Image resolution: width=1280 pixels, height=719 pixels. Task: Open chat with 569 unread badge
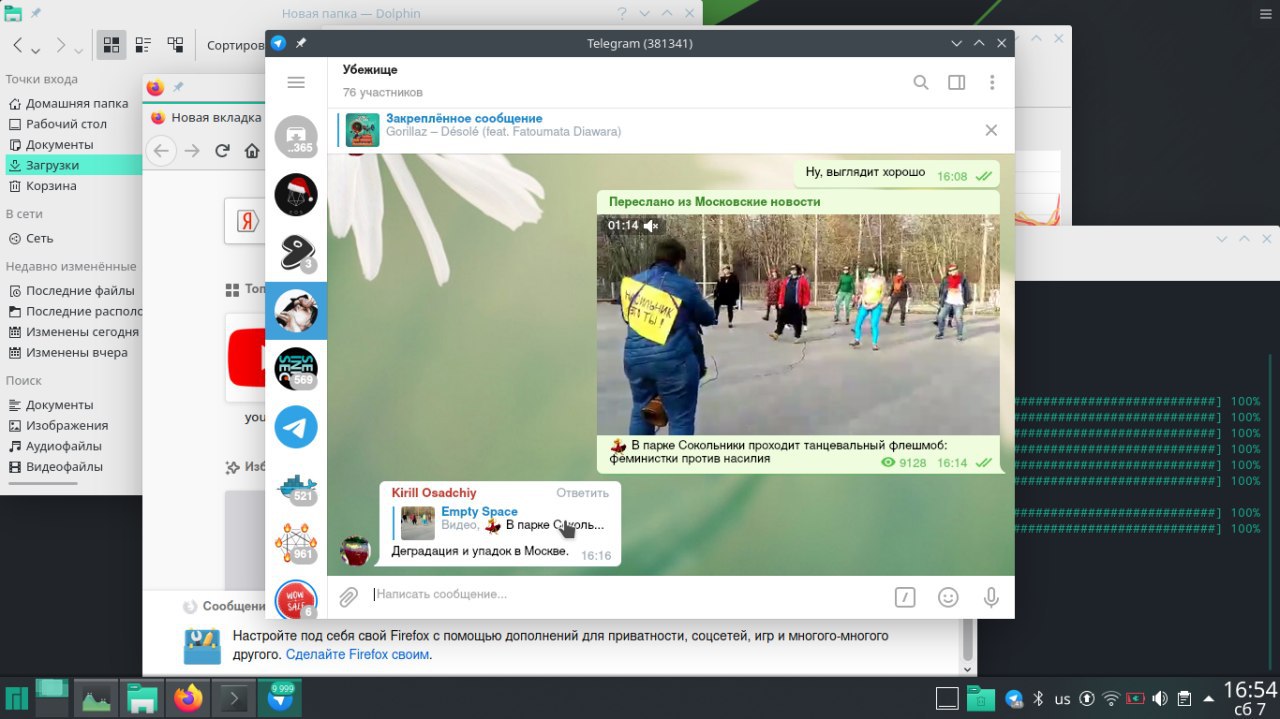(296, 369)
